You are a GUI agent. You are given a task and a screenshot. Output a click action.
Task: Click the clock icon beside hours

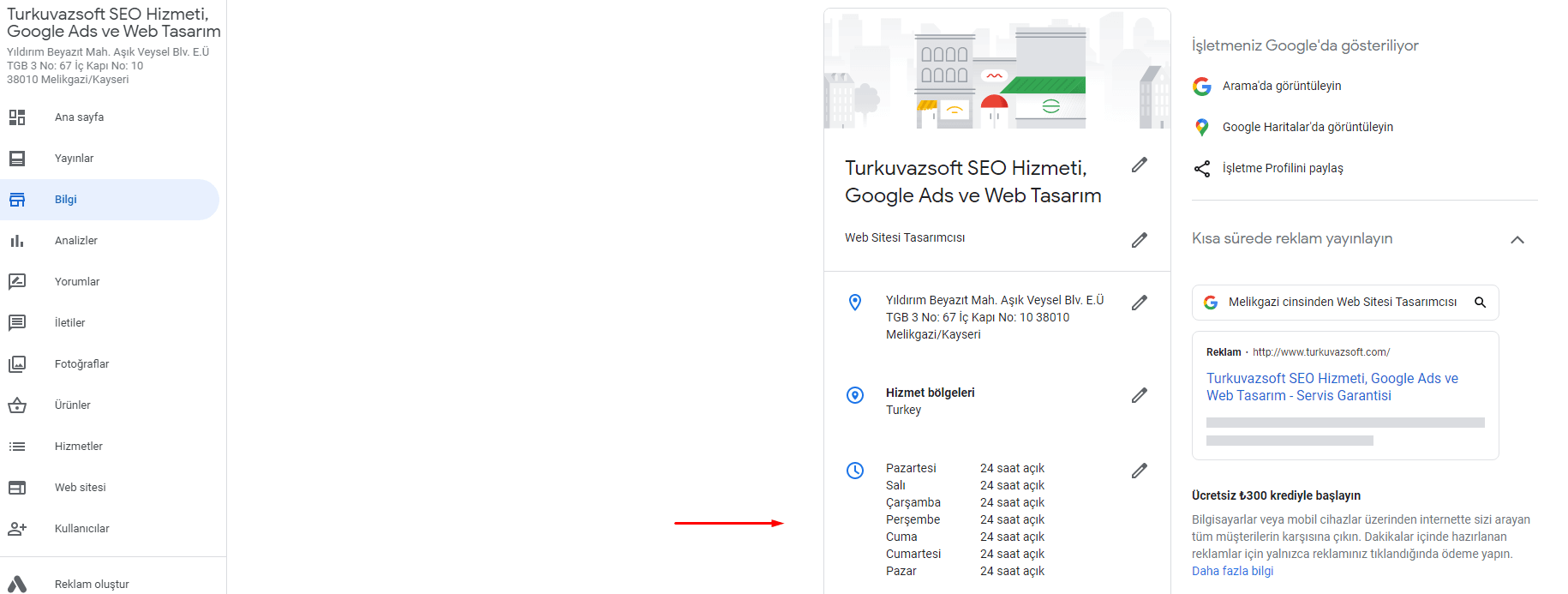[855, 471]
